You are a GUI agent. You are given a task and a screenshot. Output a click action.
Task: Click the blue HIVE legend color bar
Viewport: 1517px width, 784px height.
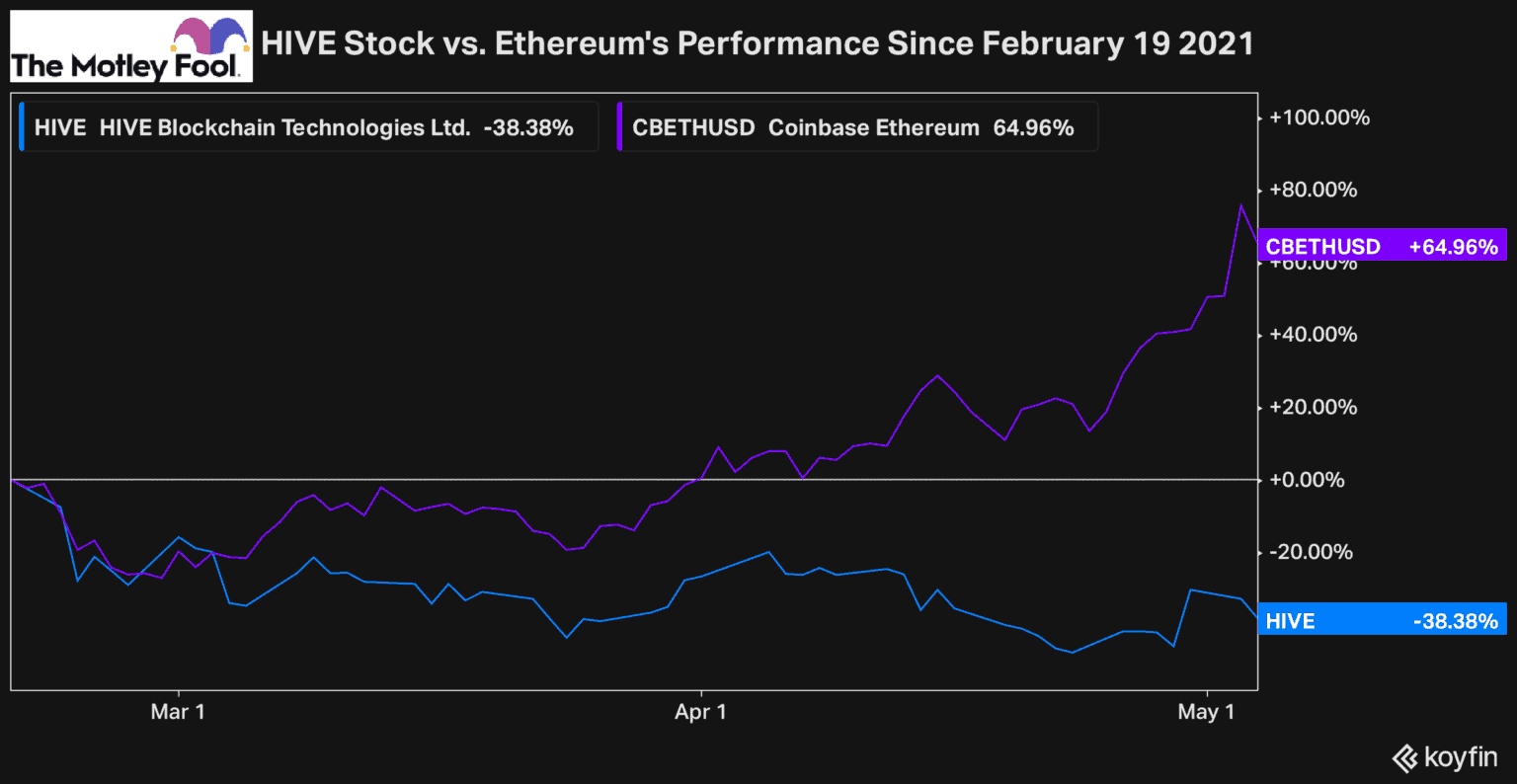pos(22,127)
